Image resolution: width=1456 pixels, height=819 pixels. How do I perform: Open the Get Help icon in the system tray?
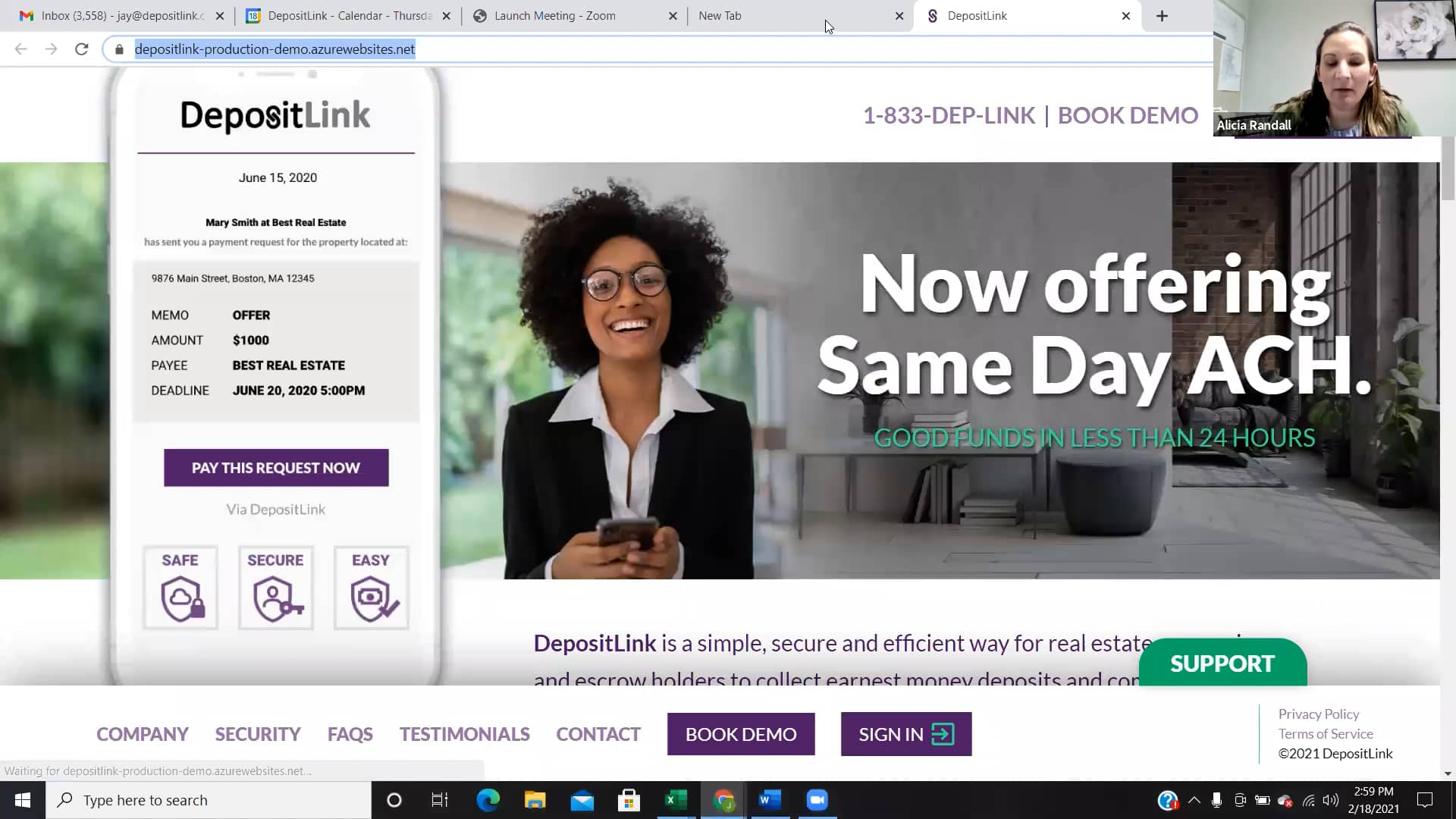tap(1167, 800)
